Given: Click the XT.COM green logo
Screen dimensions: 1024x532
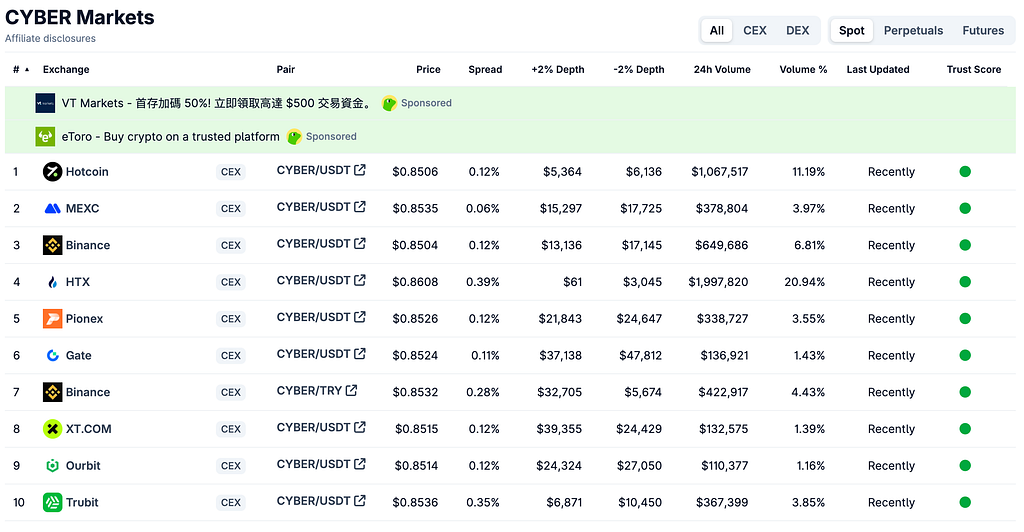Looking at the screenshot, I should click(x=52, y=429).
